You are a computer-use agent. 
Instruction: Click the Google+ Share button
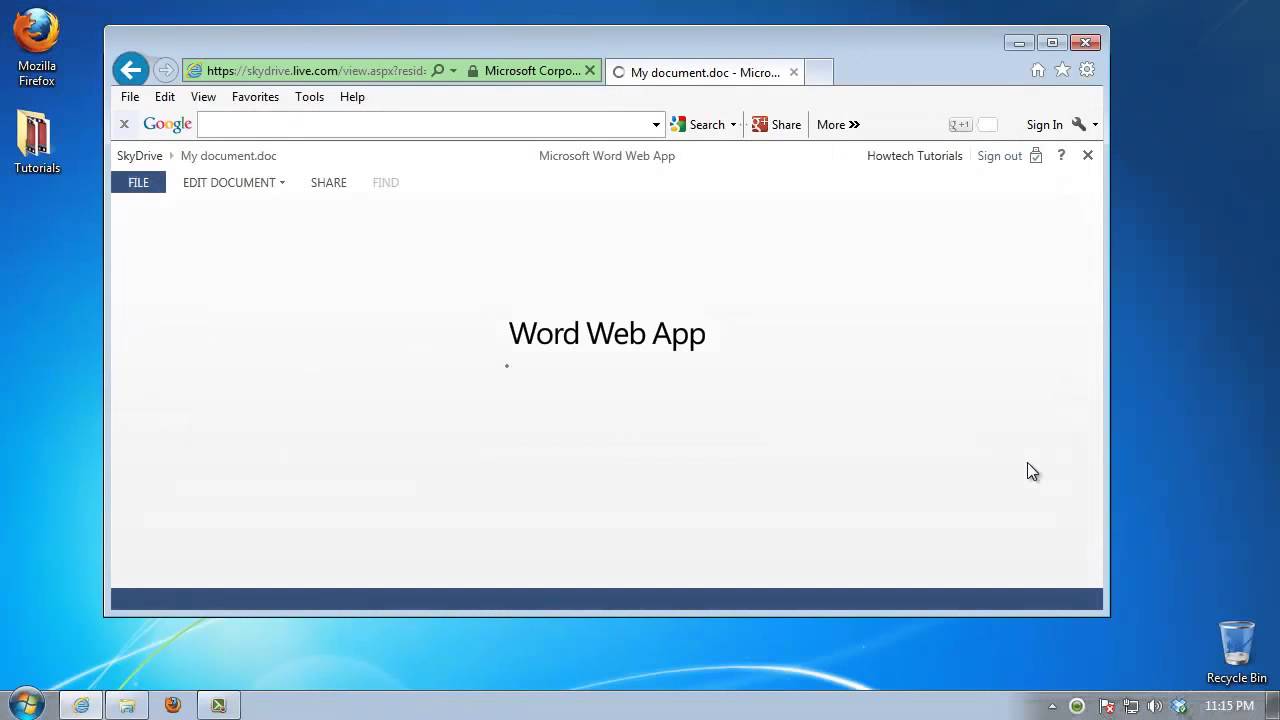776,125
